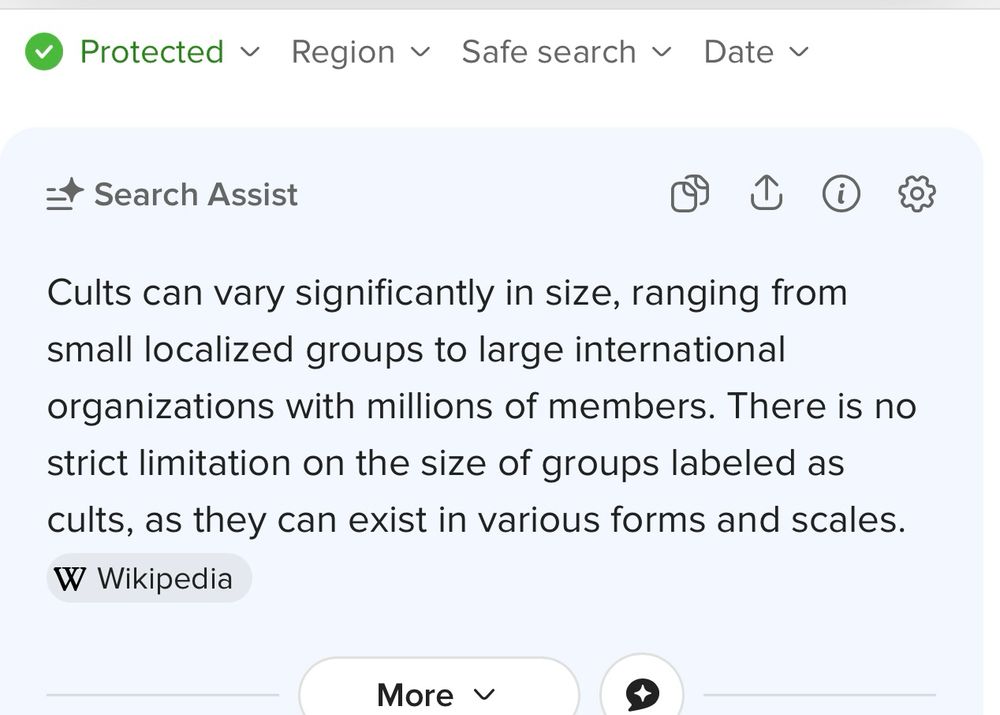Share the Search Assist answer
Screen dimensions: 1000x715
[x=765, y=194]
